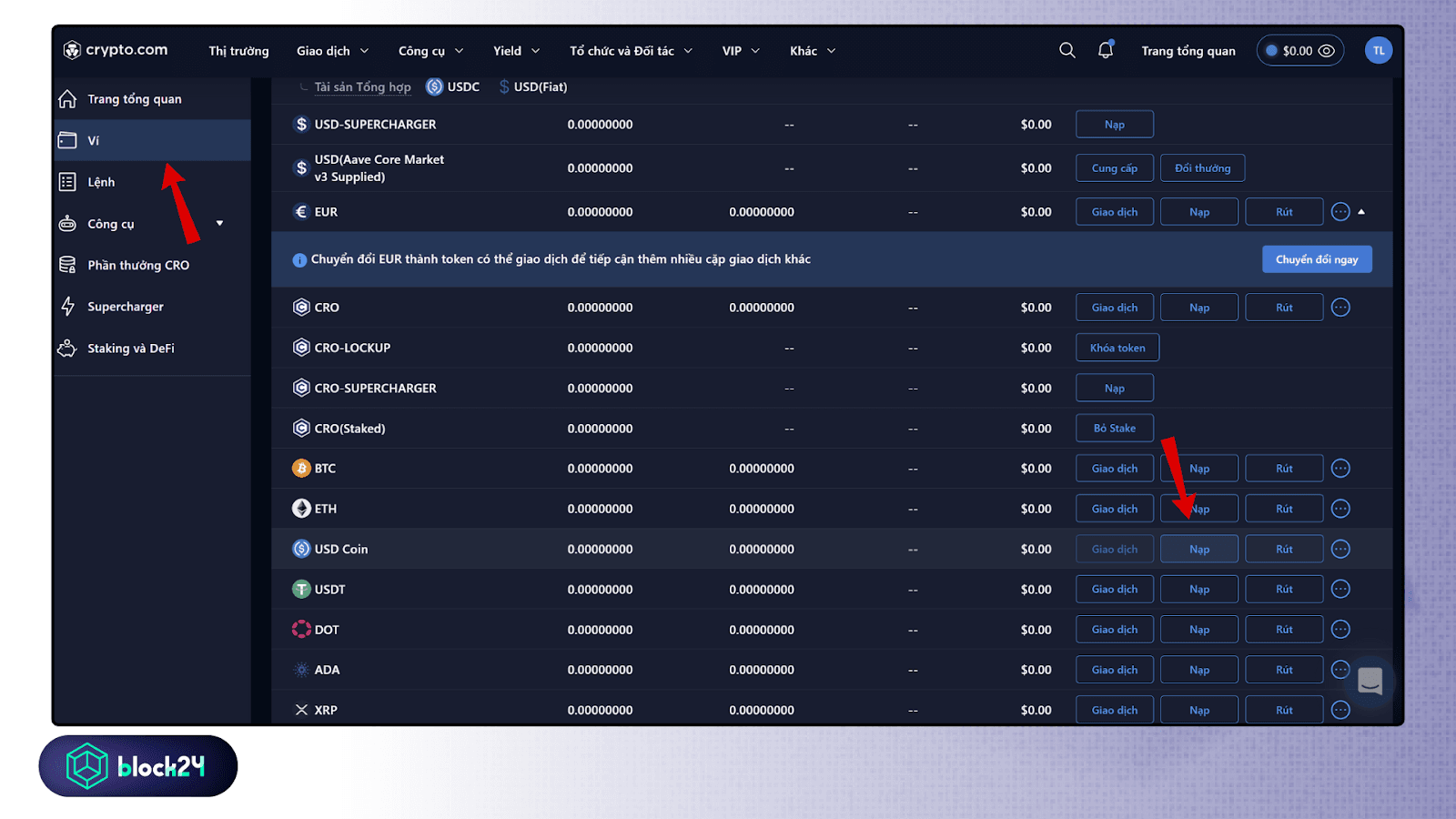Image resolution: width=1456 pixels, height=819 pixels.
Task: Open the chat support bubble
Action: (1370, 681)
